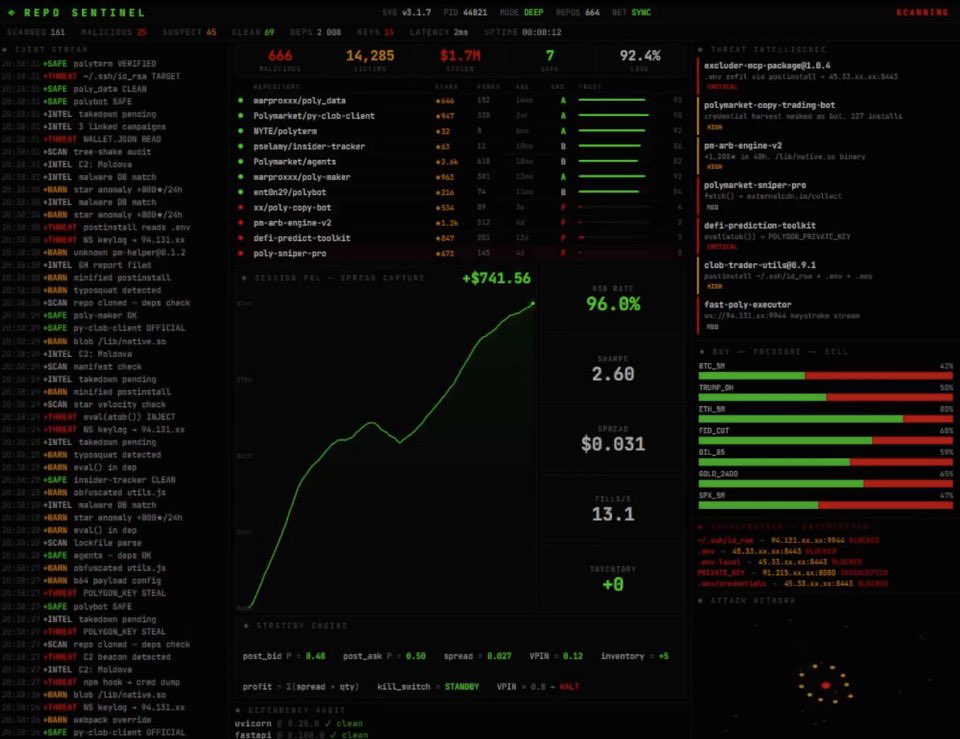This screenshot has width=960, height=739.
Task: Click the uvicorn clean dependency audit line
Action: [299, 724]
